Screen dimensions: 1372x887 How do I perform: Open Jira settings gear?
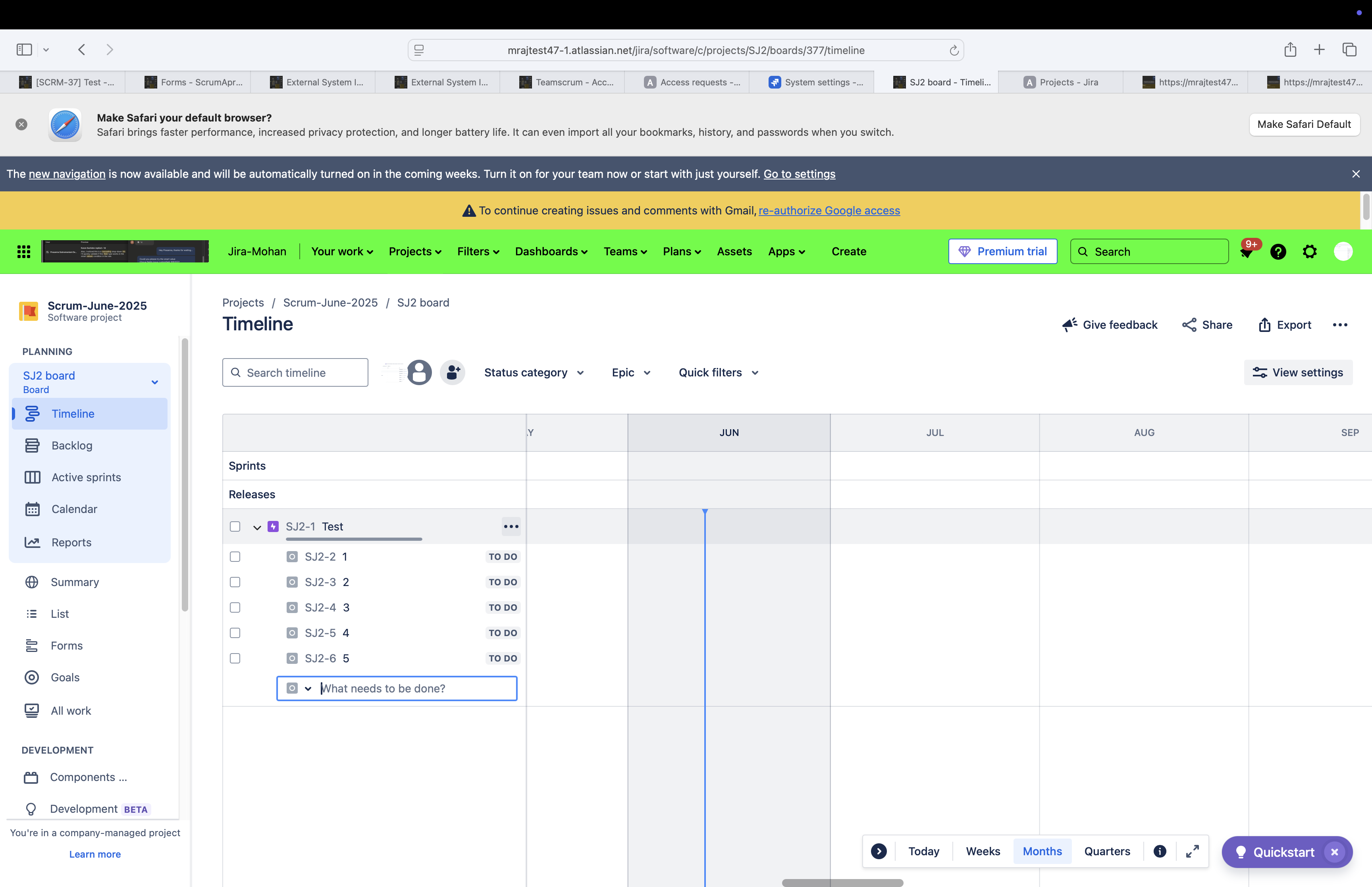pos(1310,252)
